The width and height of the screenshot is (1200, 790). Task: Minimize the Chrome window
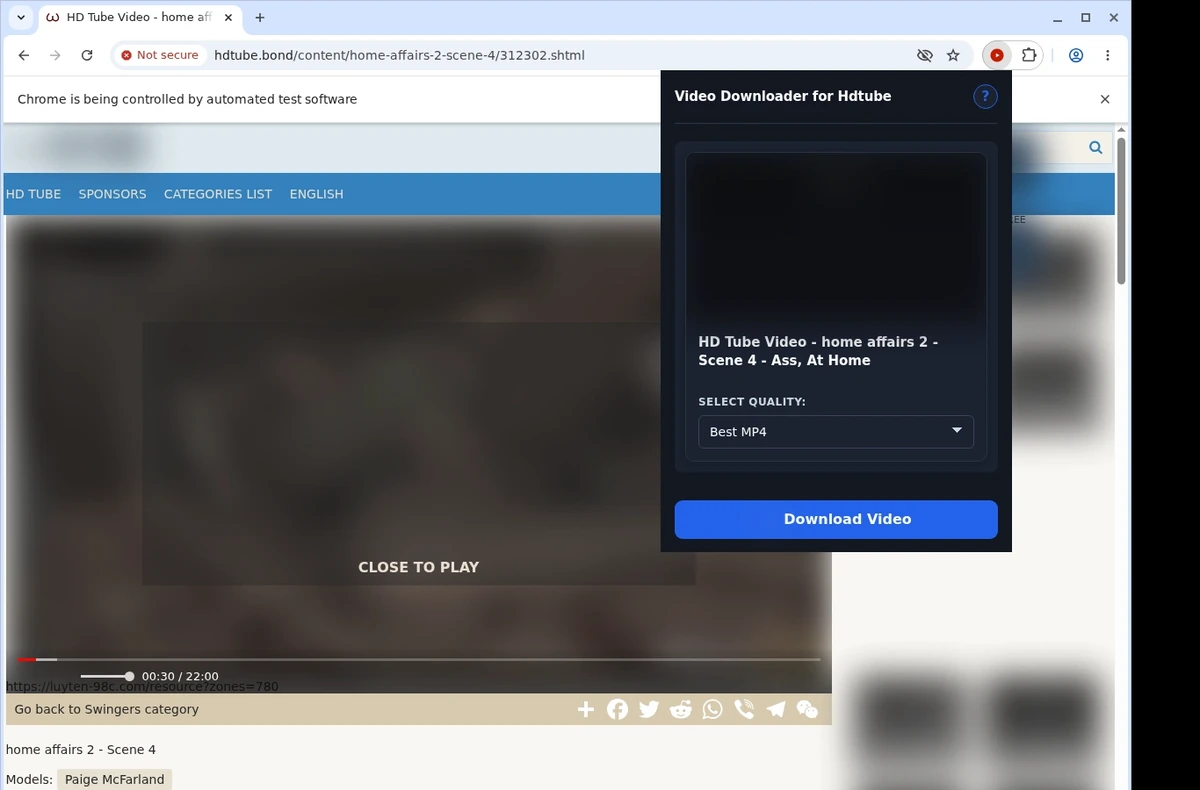[1059, 18]
